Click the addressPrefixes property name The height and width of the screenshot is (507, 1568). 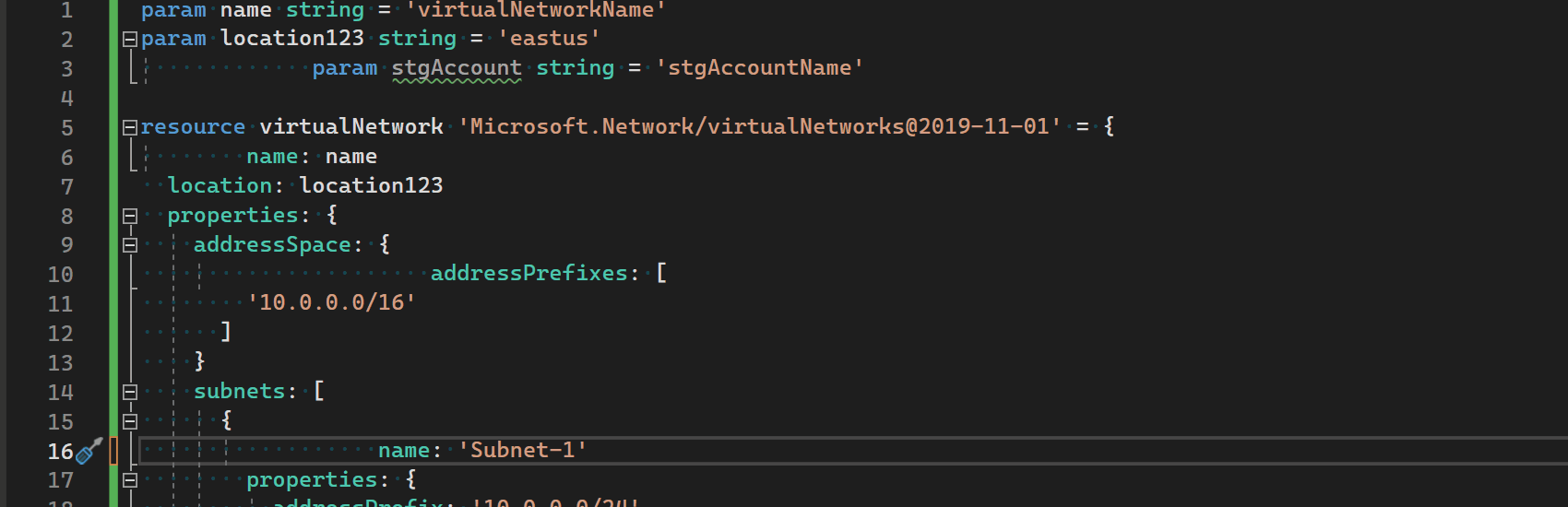(x=529, y=274)
